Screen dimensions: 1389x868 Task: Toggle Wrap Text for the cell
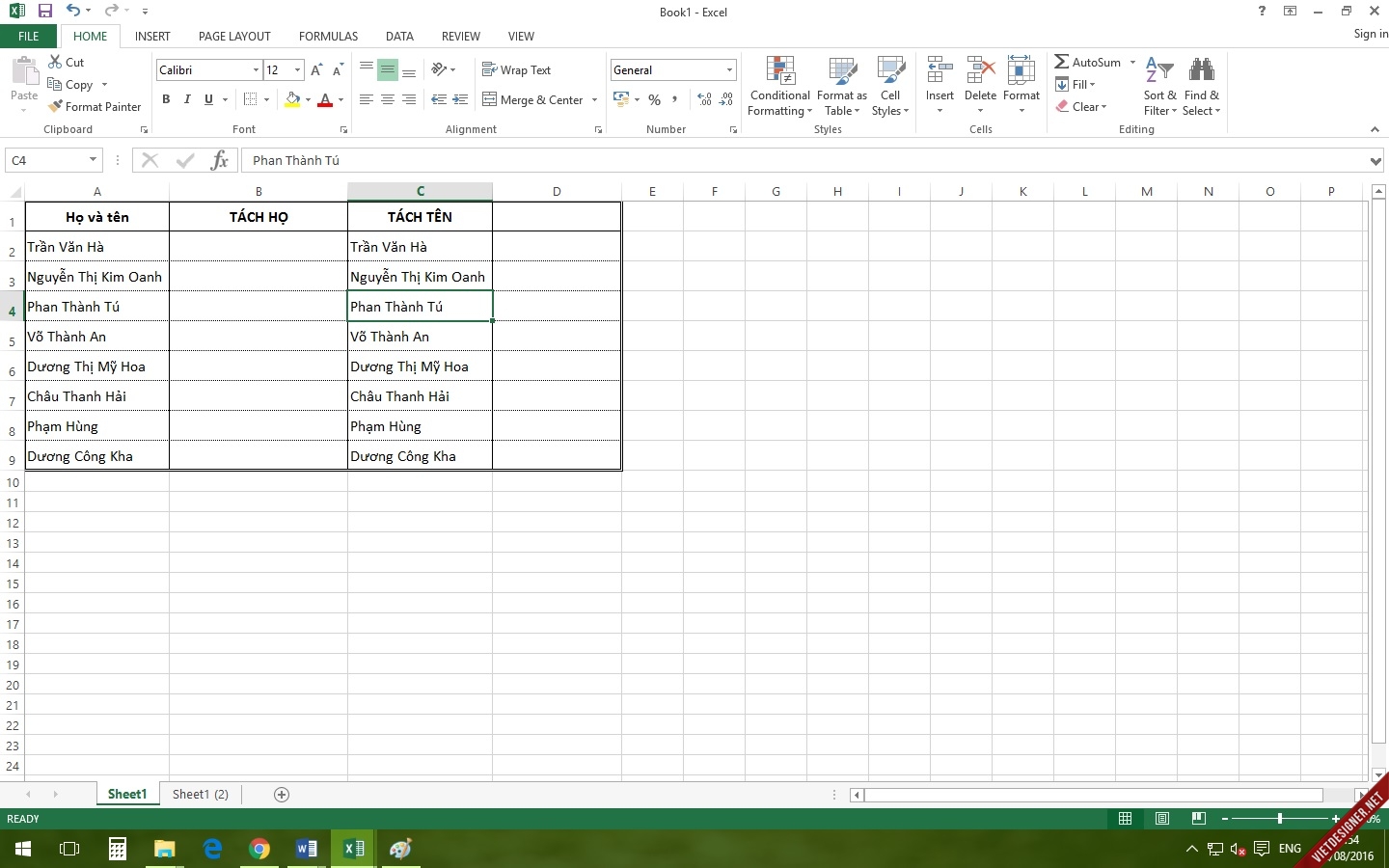(516, 69)
